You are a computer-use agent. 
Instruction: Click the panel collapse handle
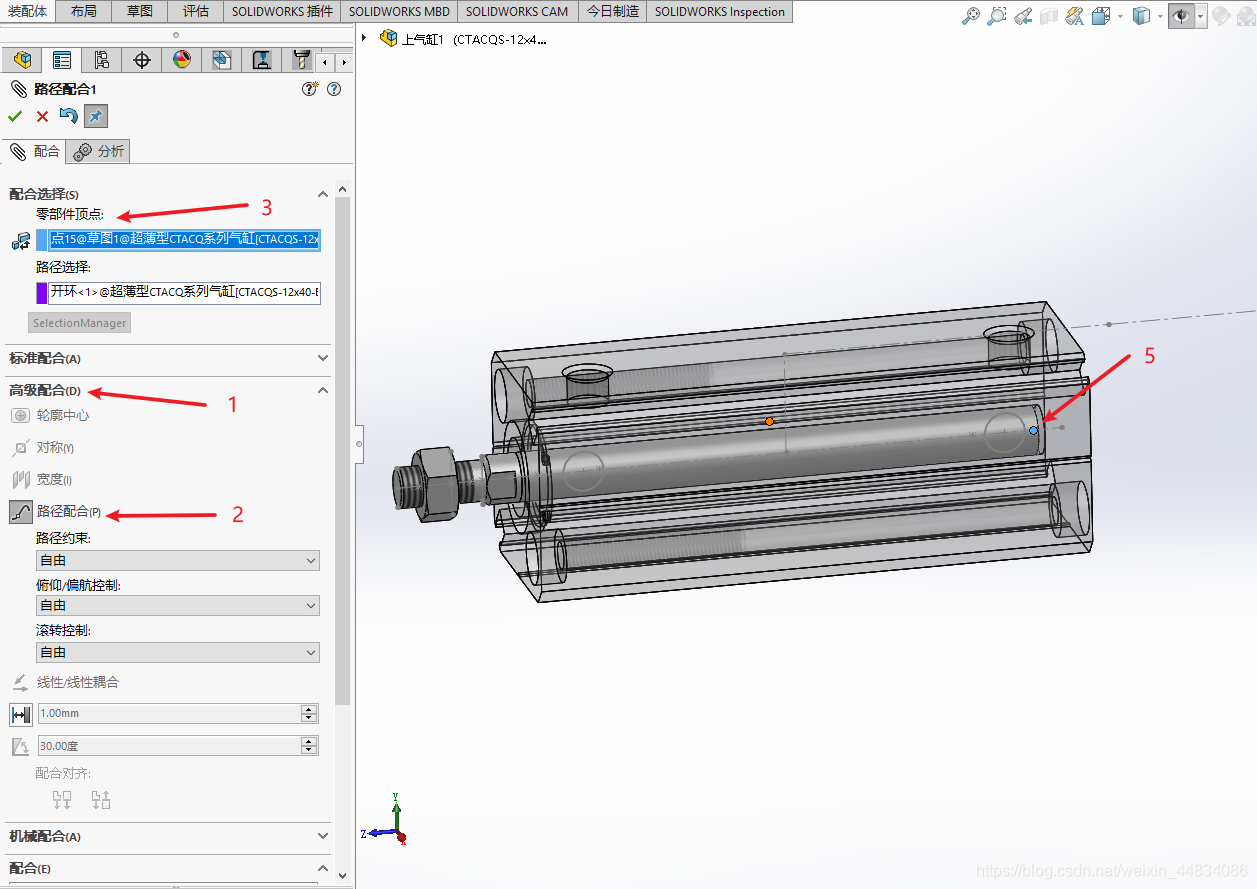click(359, 442)
